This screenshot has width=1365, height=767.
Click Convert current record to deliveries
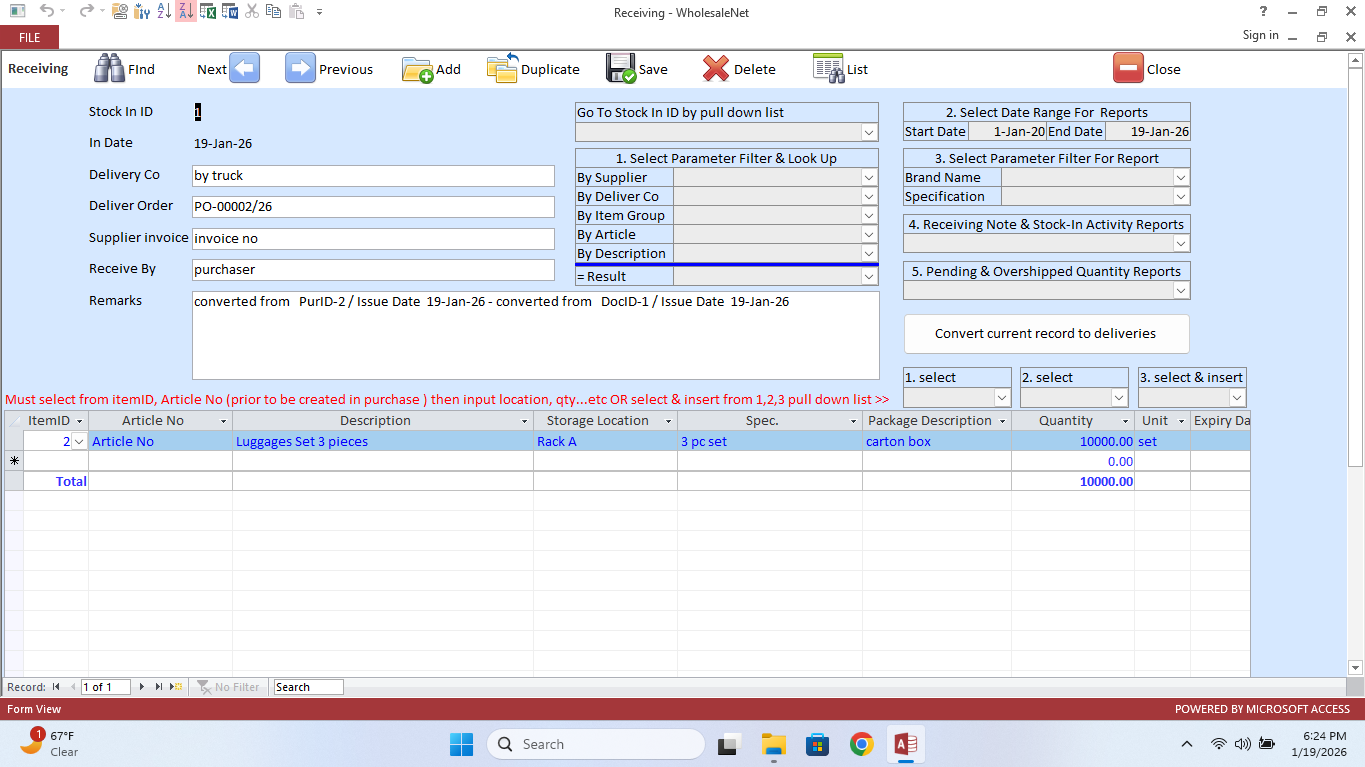1046,334
